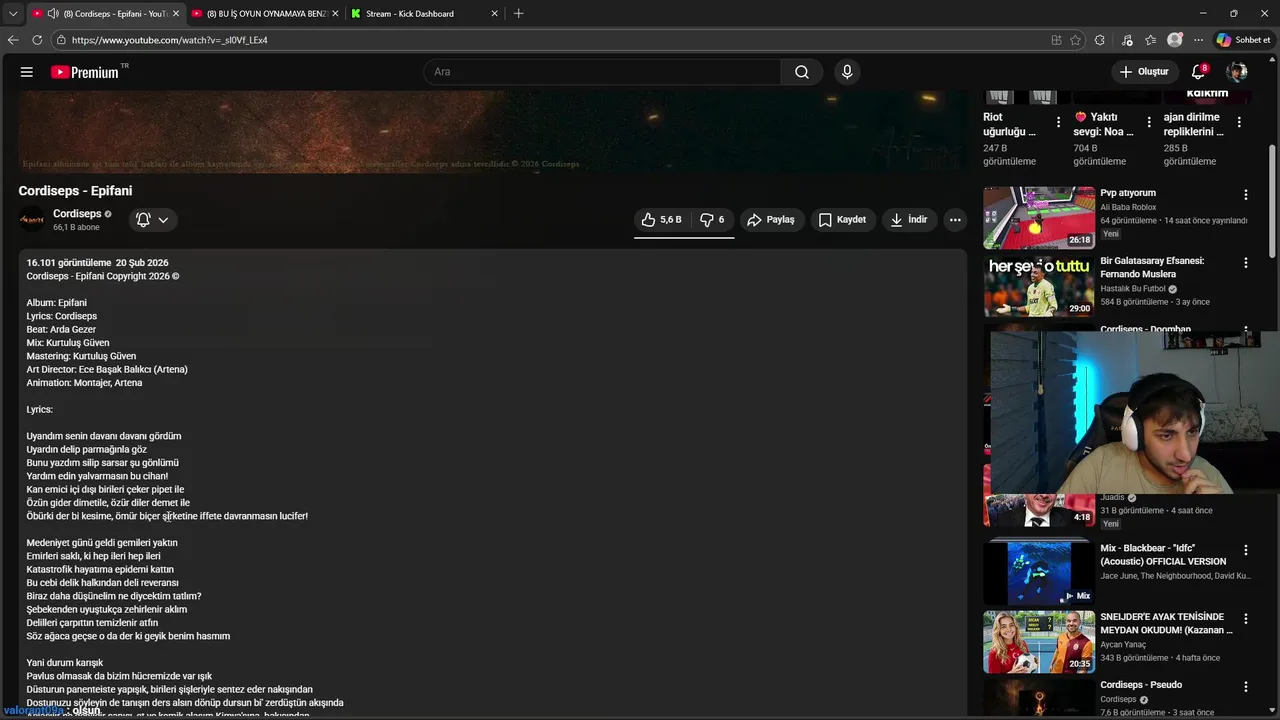Screen dimensions: 1280x720
Task: Click 'Beat: Arda Gezer' description line
Action: click(61, 329)
